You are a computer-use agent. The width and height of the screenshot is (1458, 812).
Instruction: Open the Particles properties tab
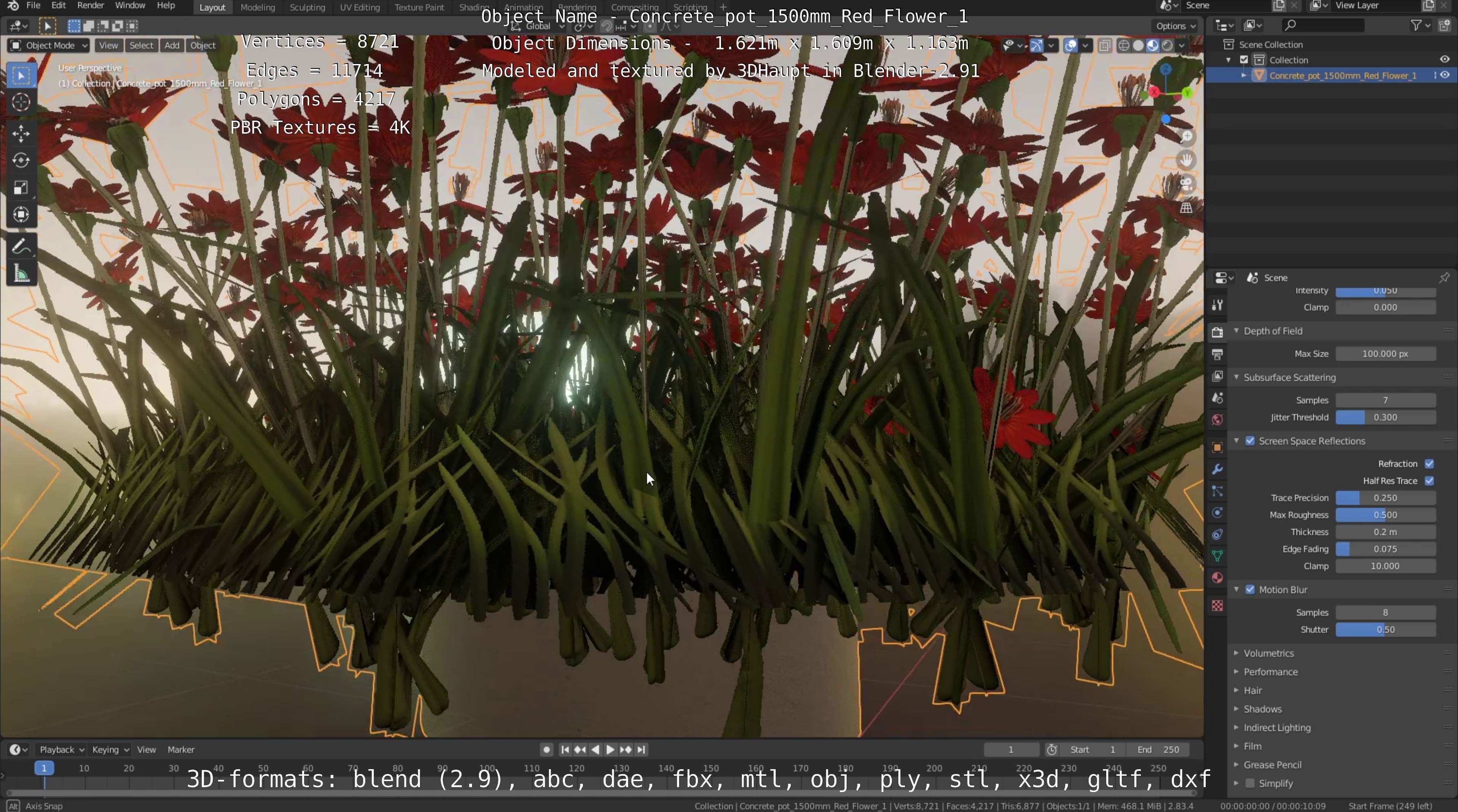click(x=1218, y=491)
